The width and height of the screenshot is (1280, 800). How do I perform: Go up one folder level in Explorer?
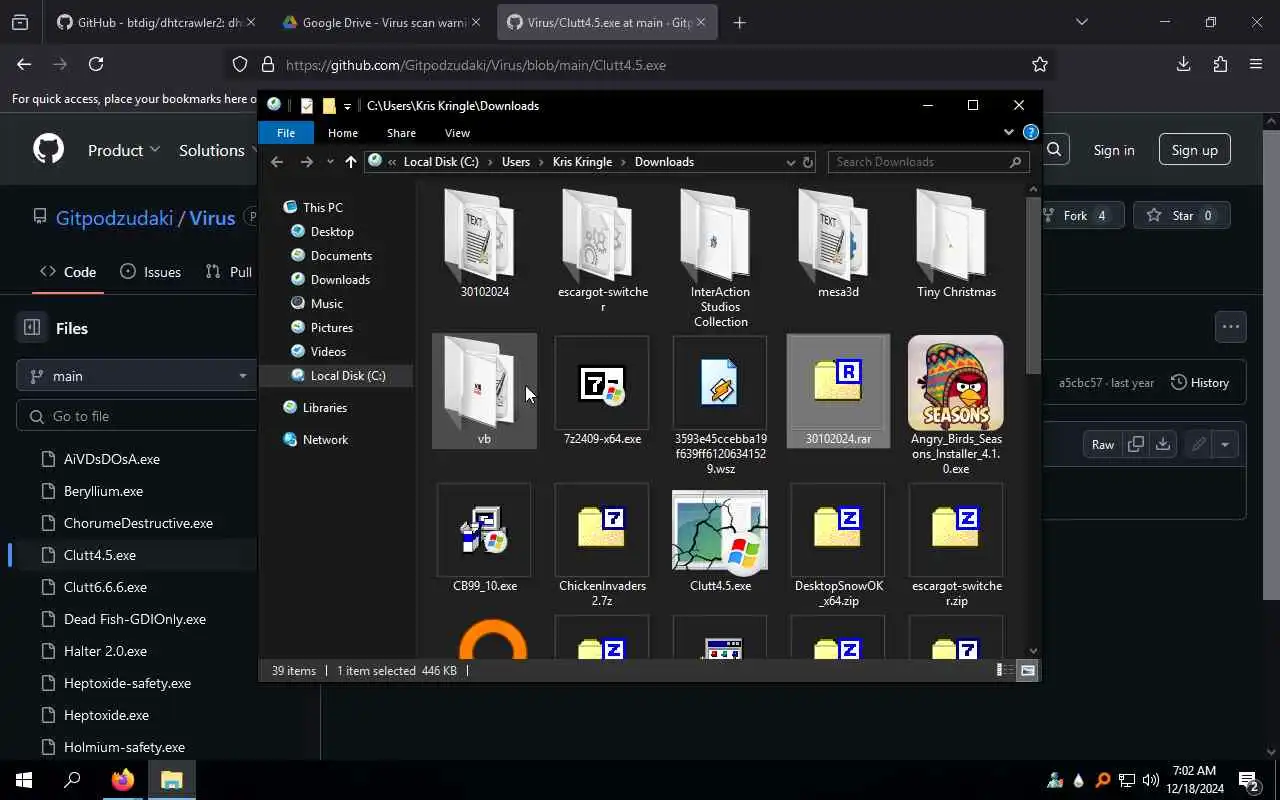pos(350,162)
